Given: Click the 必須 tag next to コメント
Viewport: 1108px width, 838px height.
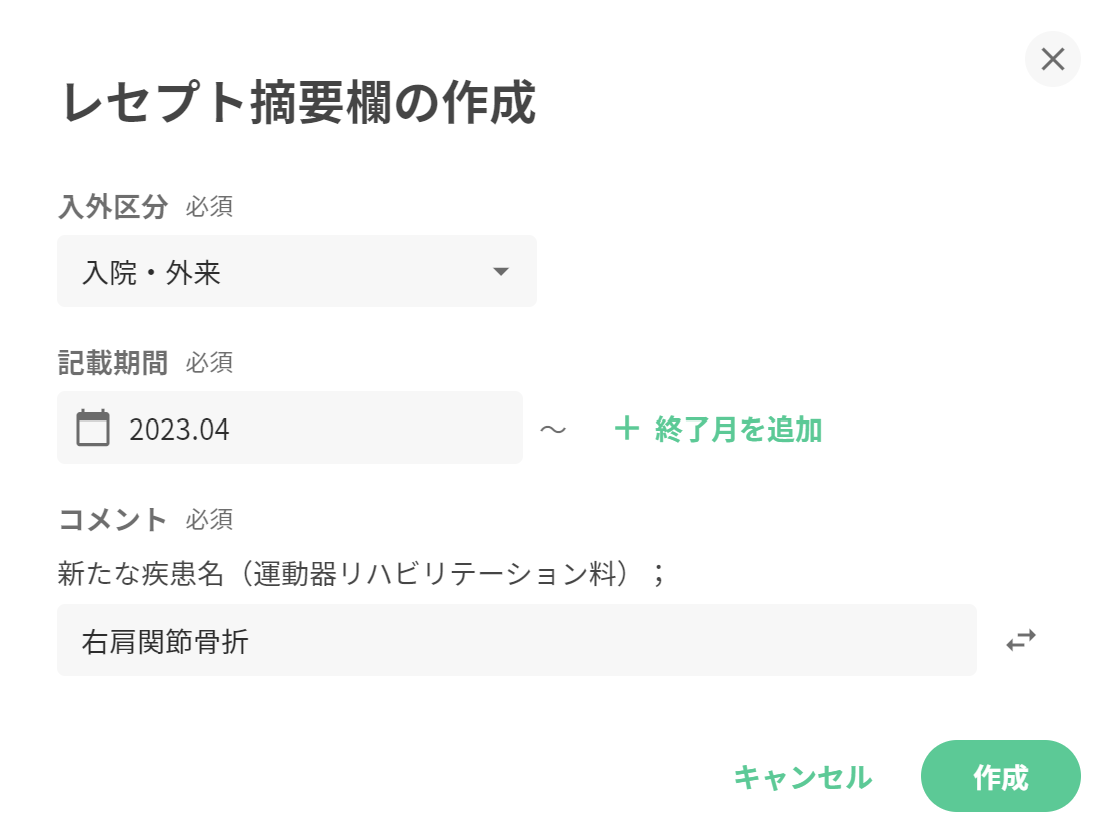Looking at the screenshot, I should 209,520.
